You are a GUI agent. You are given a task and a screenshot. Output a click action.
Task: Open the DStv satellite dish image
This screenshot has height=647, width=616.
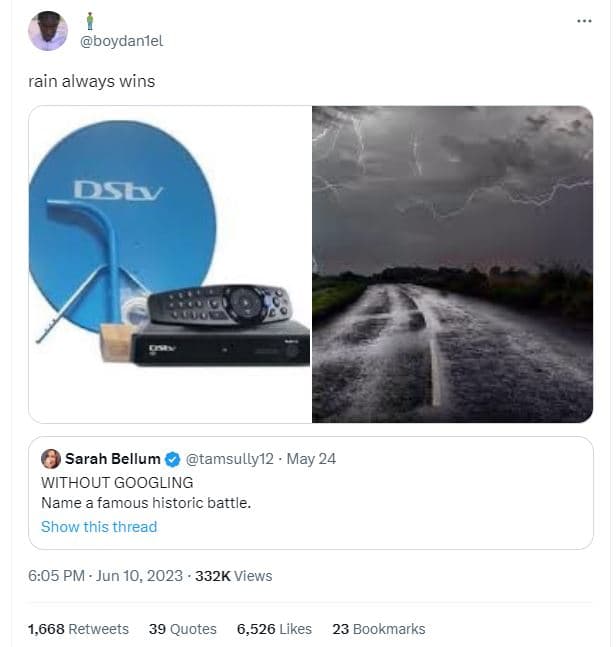(x=168, y=264)
